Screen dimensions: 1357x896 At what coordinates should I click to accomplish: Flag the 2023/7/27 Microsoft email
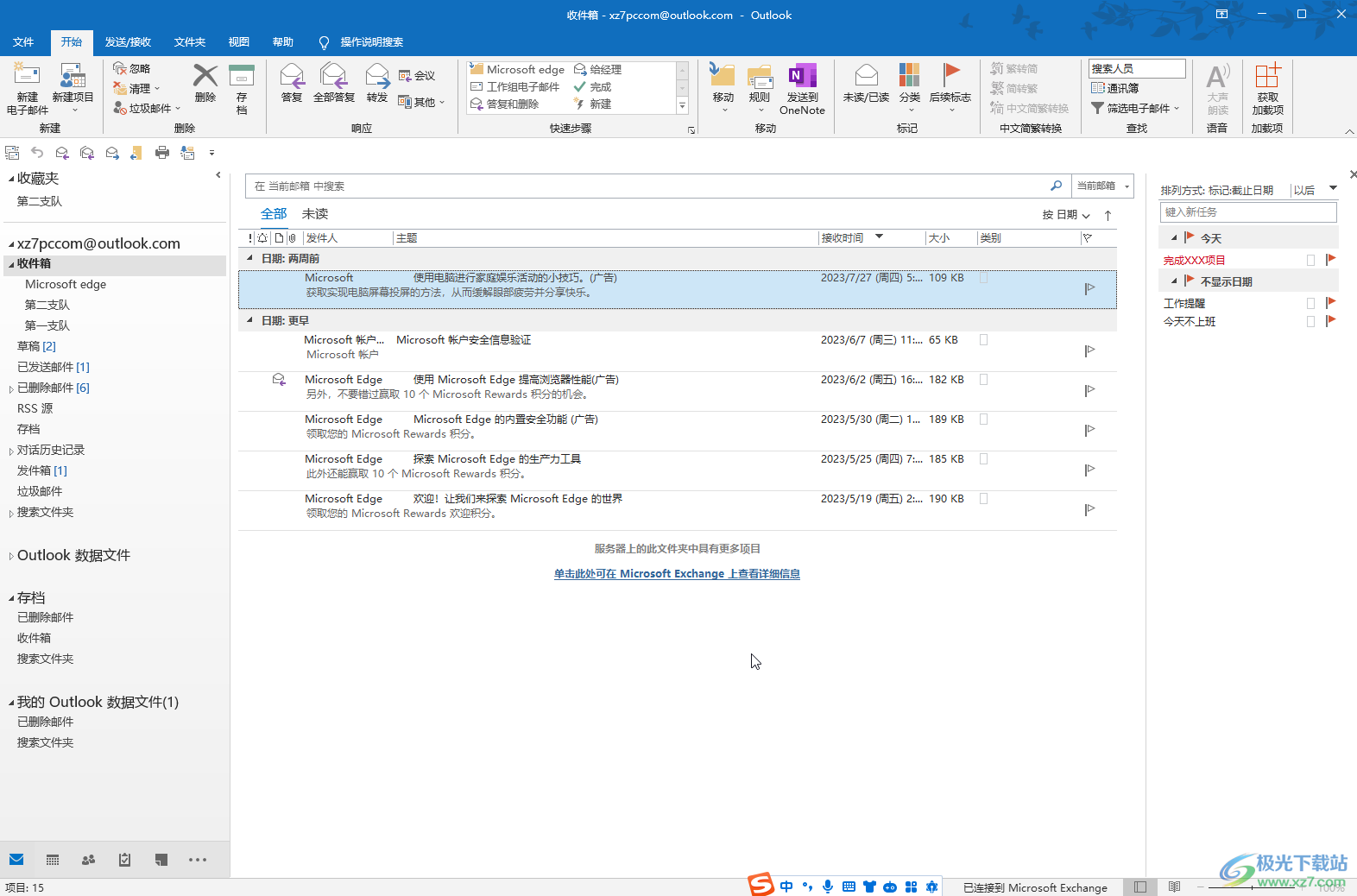pyautogui.click(x=1089, y=288)
